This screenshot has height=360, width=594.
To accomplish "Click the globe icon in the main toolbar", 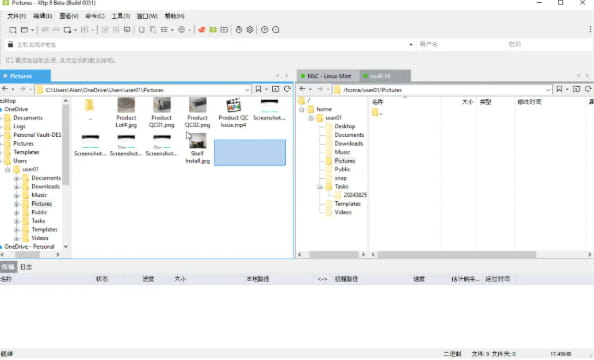I will (181, 30).
